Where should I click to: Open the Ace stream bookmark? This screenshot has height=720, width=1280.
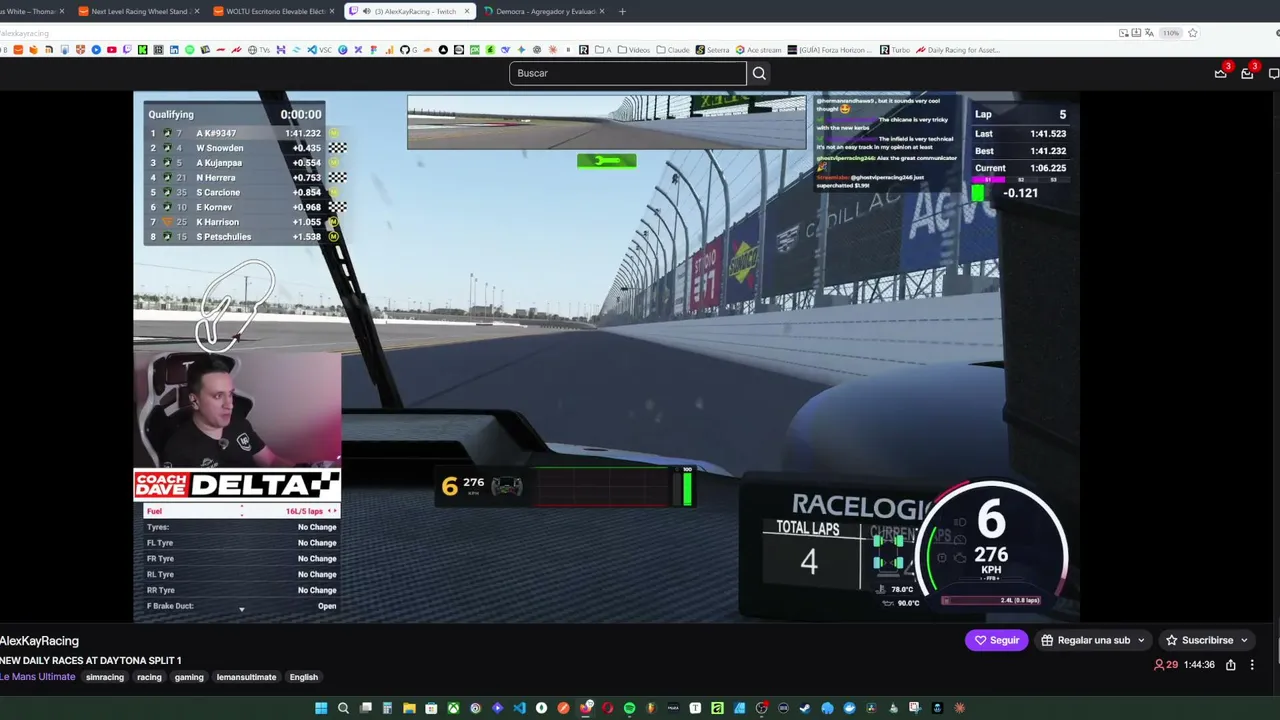[x=759, y=50]
